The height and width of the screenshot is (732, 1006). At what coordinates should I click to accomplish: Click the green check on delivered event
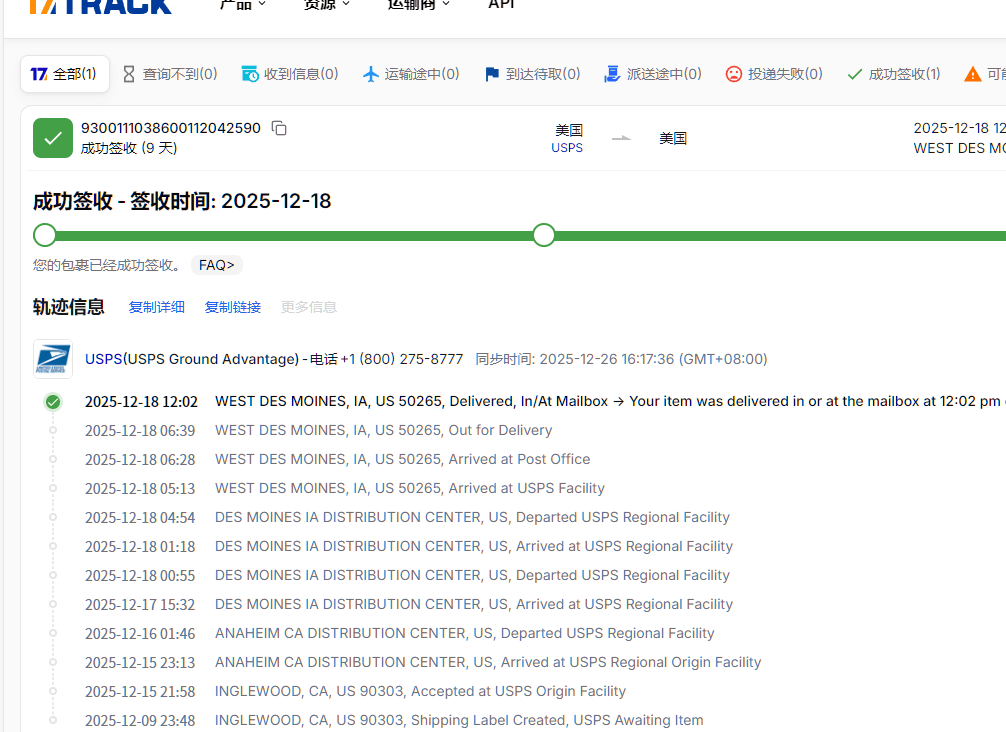(x=53, y=402)
